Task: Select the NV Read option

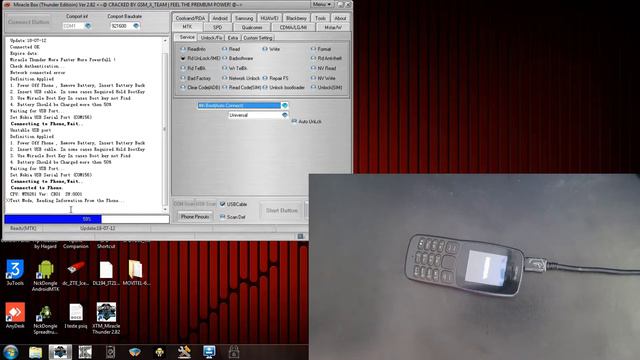Action: coord(313,68)
